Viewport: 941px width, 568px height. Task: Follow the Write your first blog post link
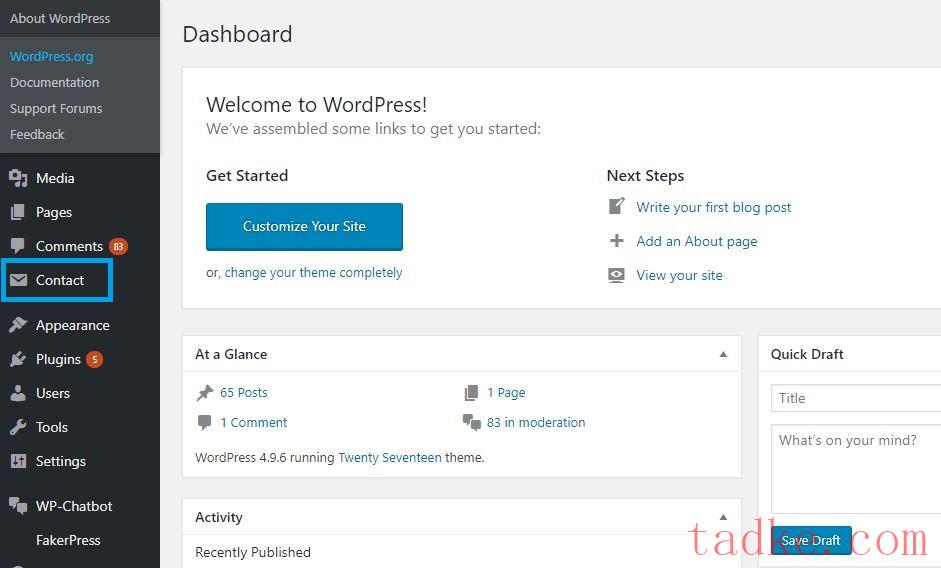coord(713,207)
